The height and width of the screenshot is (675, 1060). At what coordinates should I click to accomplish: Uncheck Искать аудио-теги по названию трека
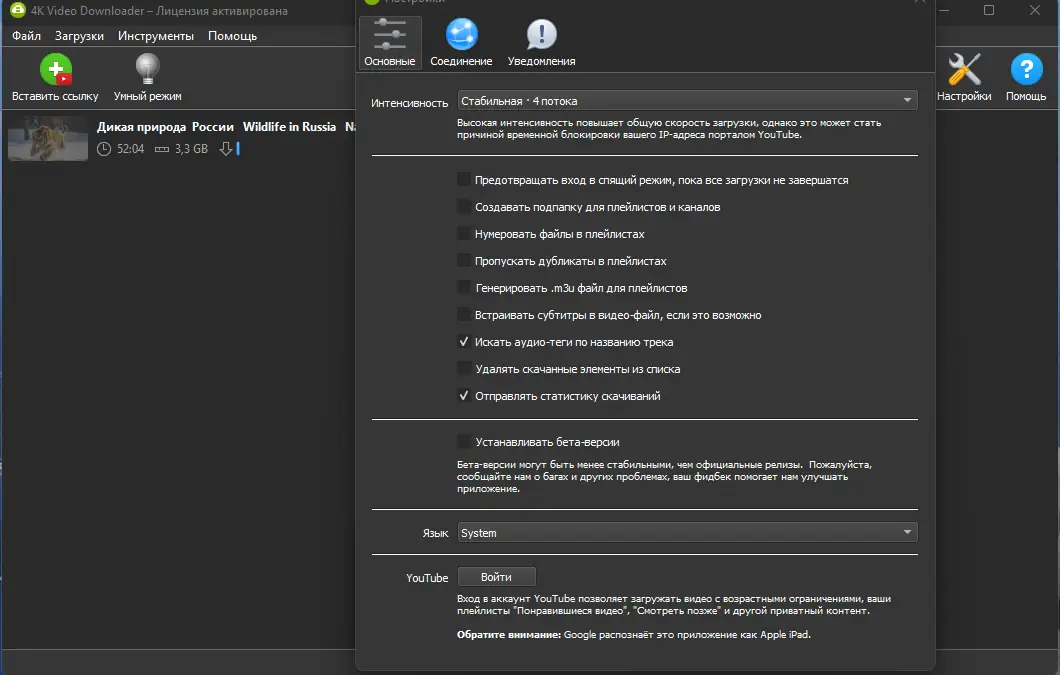coord(464,342)
